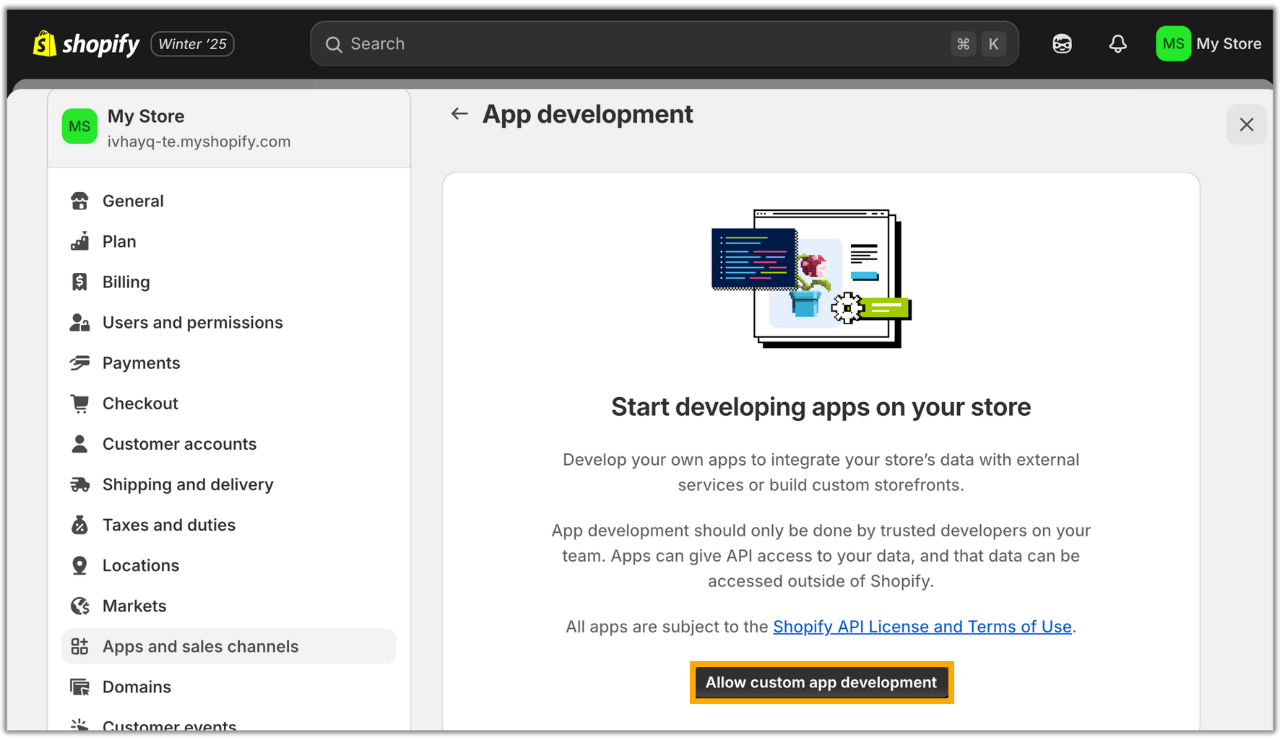Open the Winter '25 edition badge
Image resolution: width=1280 pixels, height=740 pixels.
coord(193,44)
